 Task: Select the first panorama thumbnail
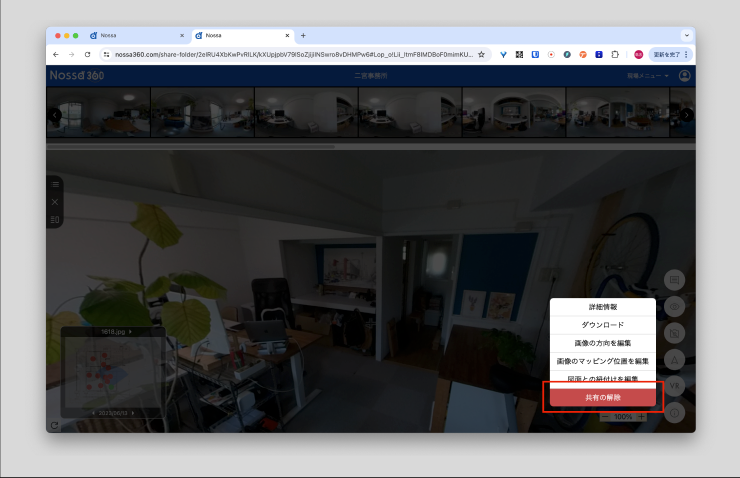[x=99, y=112]
